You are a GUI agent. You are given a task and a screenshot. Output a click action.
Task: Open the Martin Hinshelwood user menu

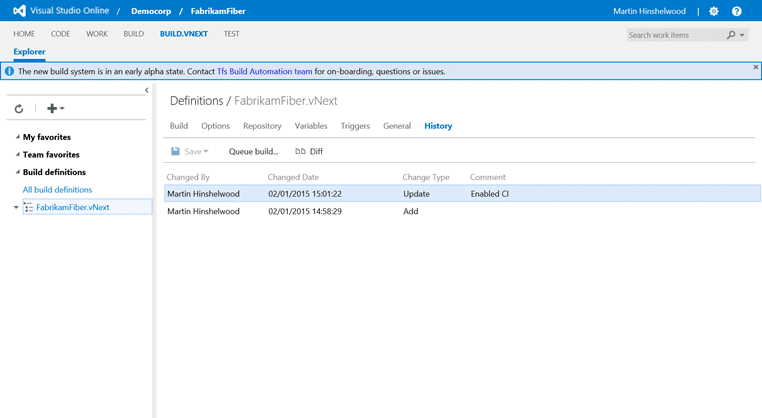(x=649, y=11)
